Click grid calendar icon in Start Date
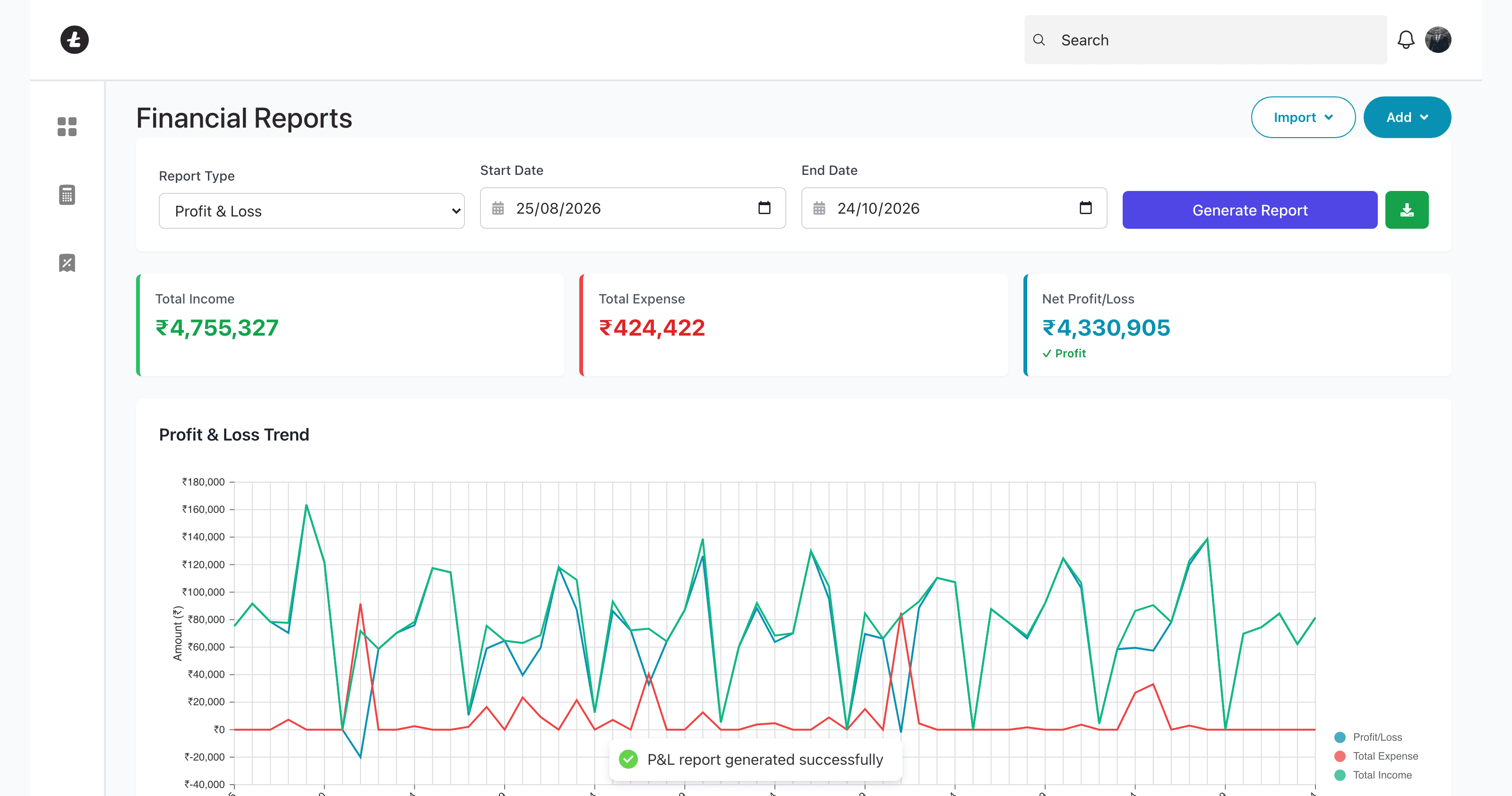Viewport: 1512px width, 796px height. click(498, 208)
